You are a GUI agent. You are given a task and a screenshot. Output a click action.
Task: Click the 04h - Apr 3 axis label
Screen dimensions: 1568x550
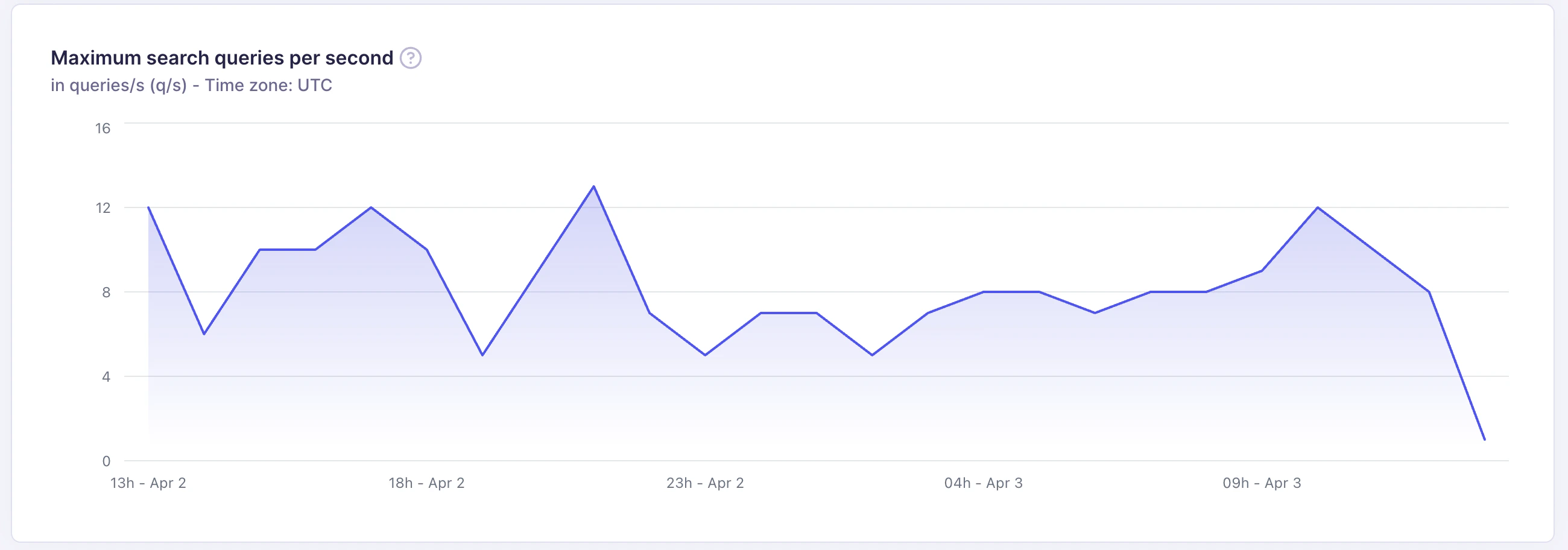tap(984, 482)
